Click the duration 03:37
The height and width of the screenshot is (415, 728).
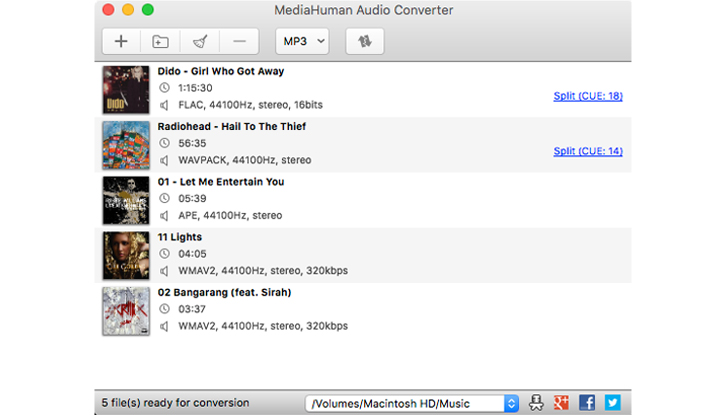pos(192,309)
